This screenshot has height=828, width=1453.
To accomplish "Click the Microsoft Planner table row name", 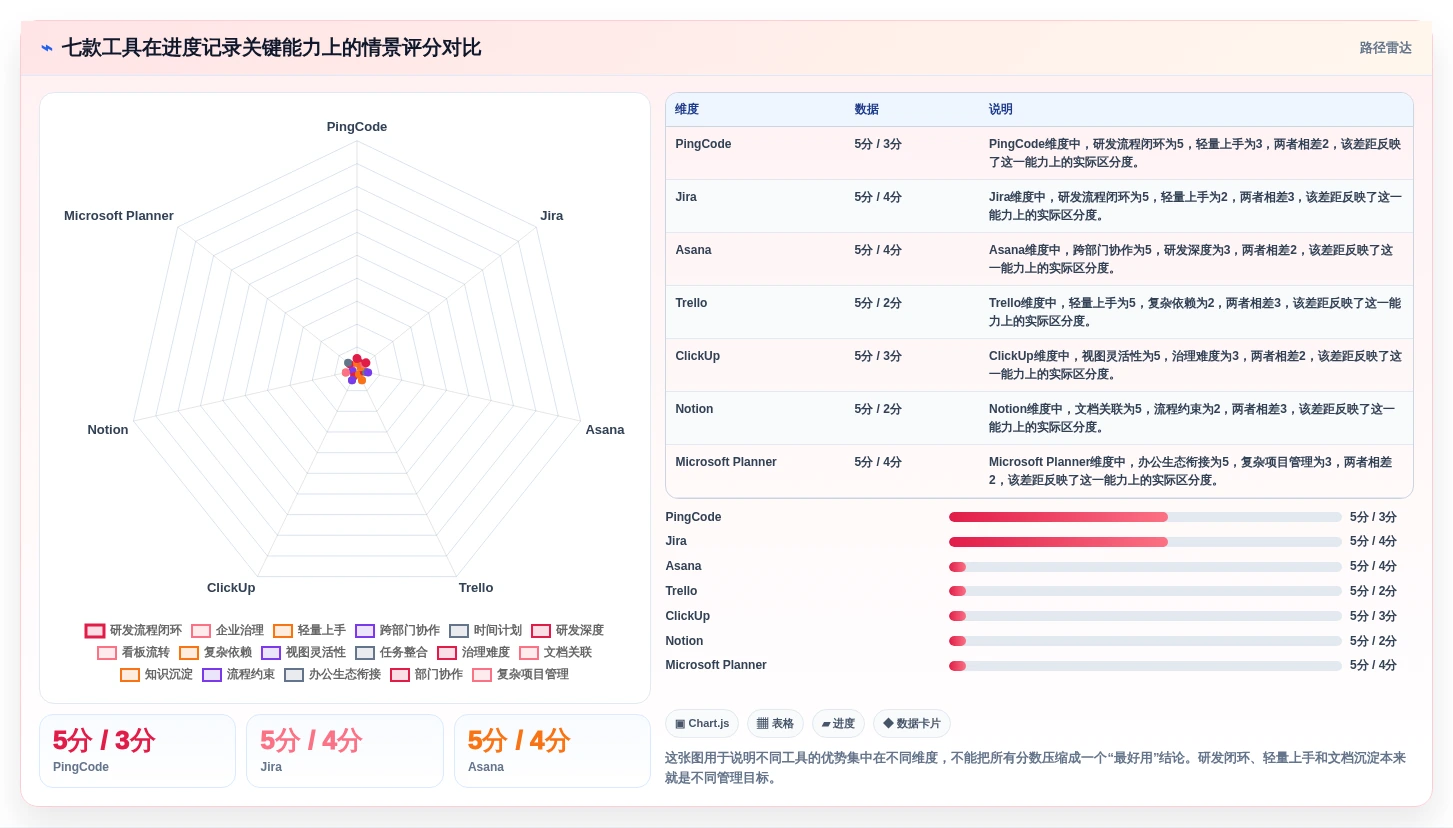I will (x=726, y=462).
